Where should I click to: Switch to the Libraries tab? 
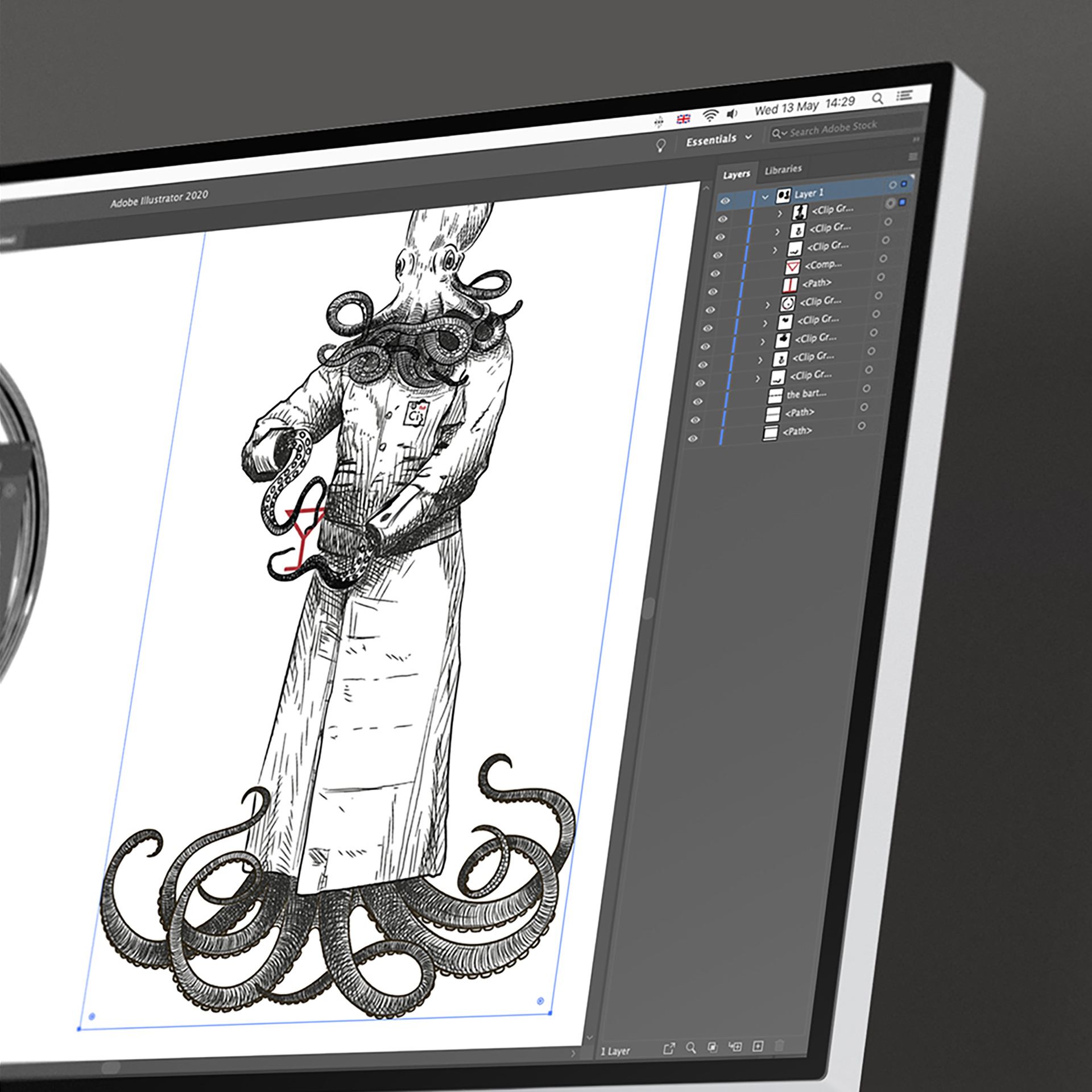[783, 169]
